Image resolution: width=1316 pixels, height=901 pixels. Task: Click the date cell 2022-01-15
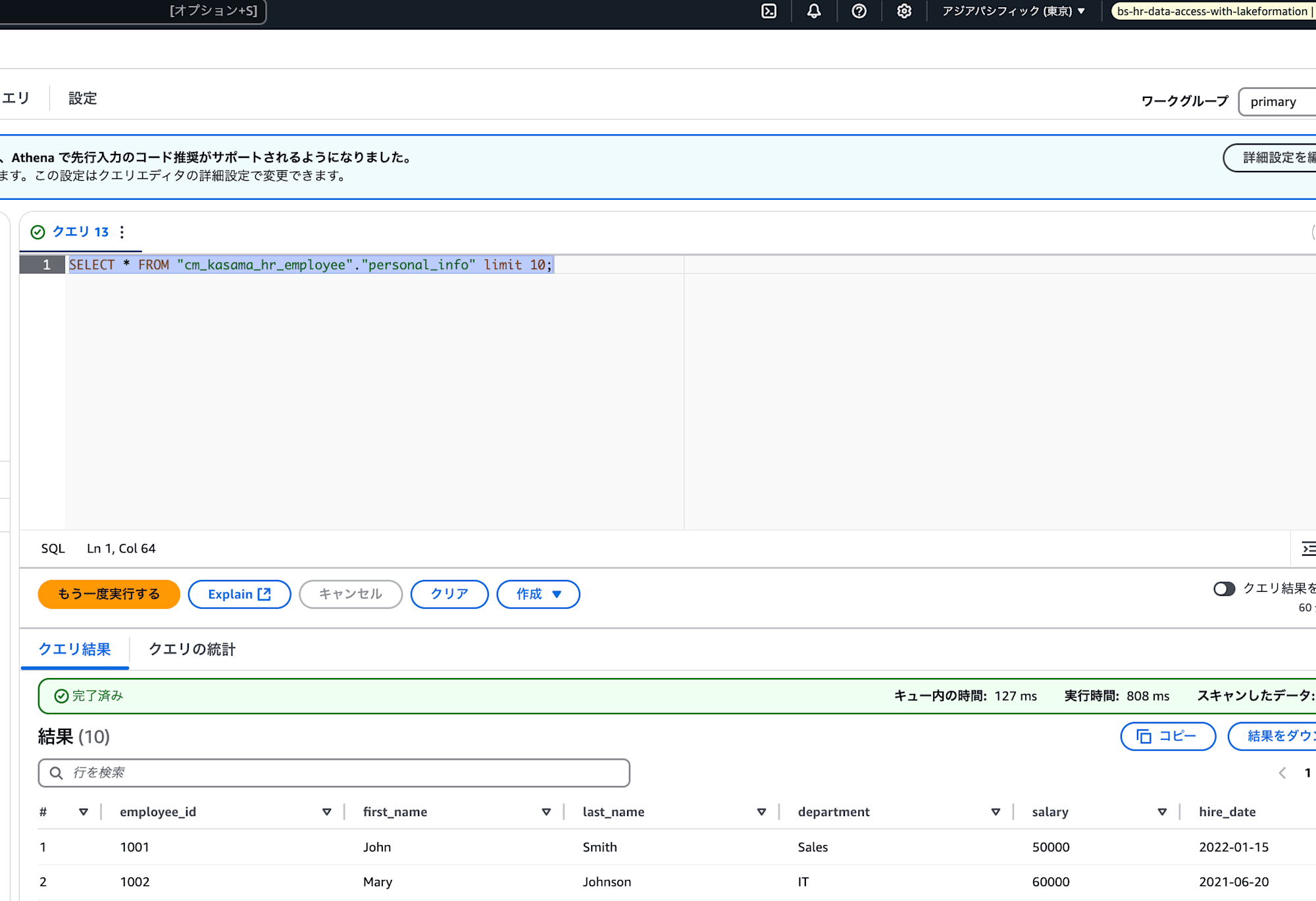pos(1234,848)
